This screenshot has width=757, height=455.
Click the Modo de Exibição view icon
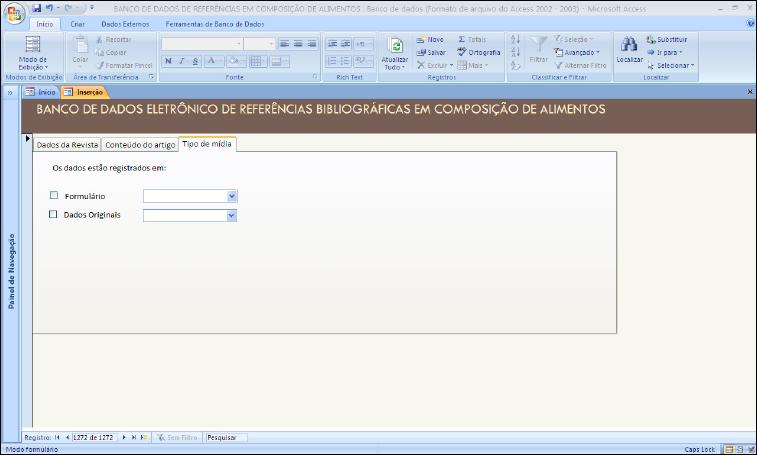coord(33,44)
